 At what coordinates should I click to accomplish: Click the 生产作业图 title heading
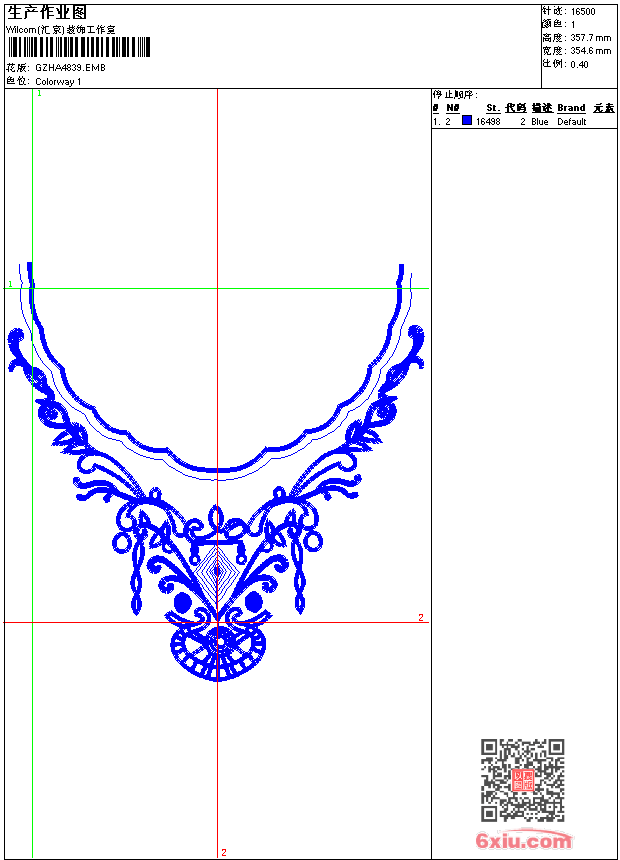click(x=47, y=12)
